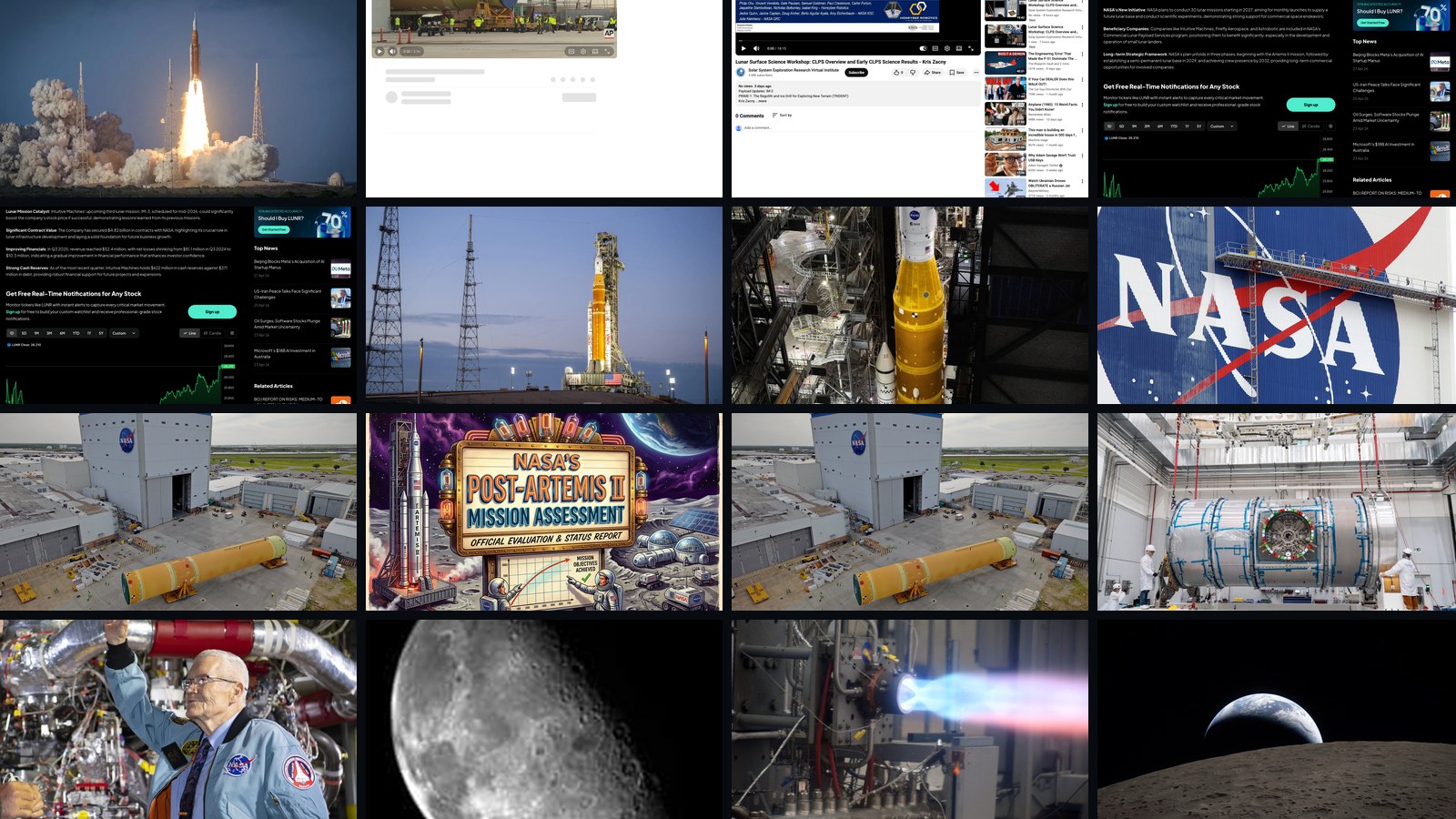Open 'Why Adam Savage Won't Trust' video
The width and height of the screenshot is (1456, 819).
click(1032, 164)
